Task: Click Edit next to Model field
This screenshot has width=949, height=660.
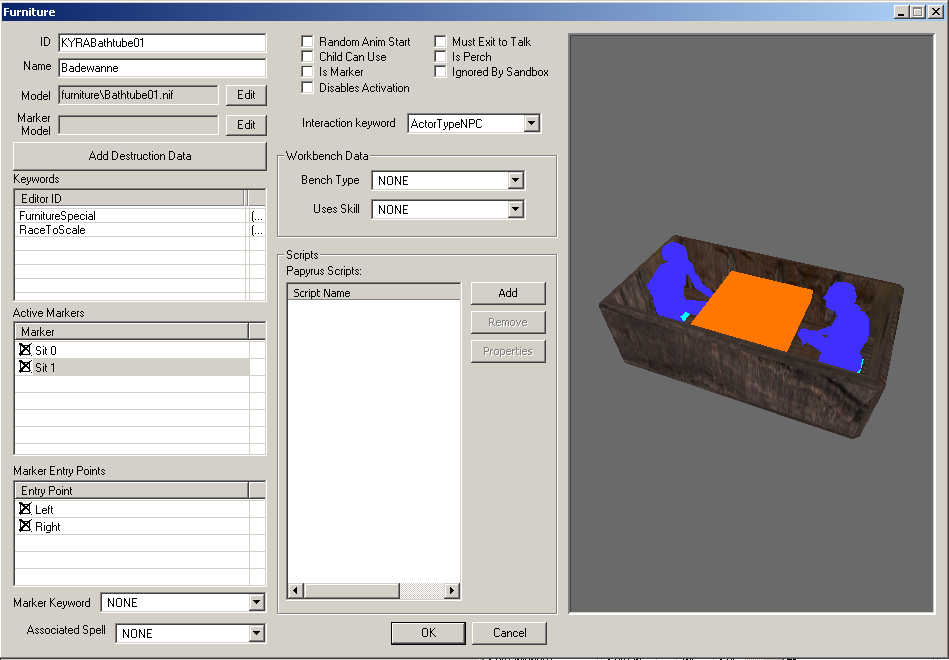Action: (x=246, y=95)
